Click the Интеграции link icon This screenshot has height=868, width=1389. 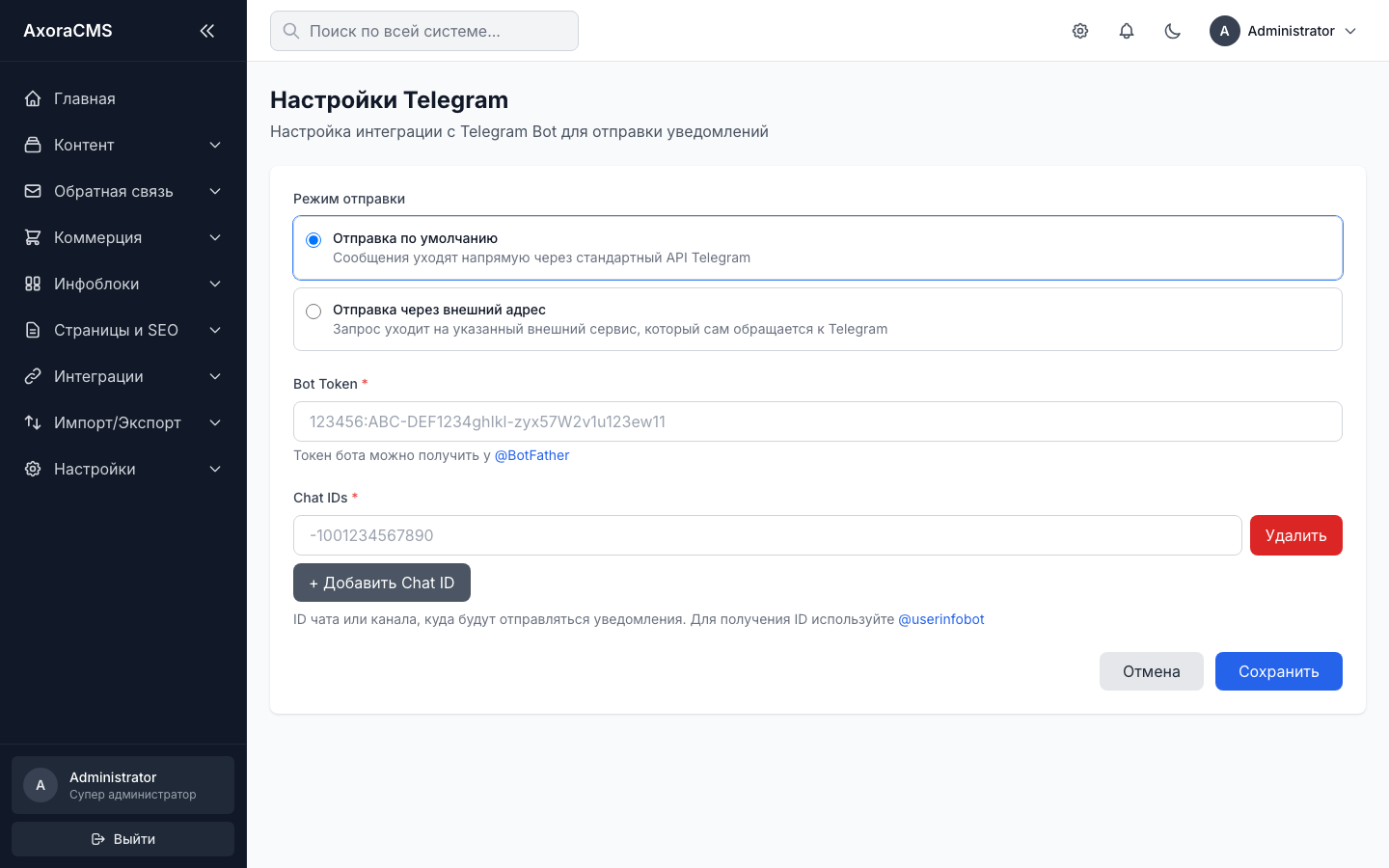click(x=33, y=376)
